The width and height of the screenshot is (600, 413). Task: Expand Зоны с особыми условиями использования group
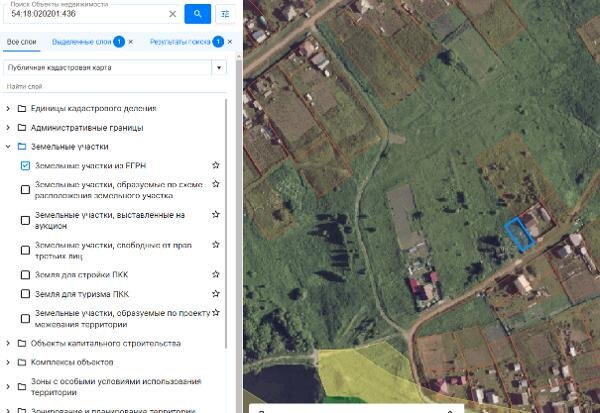pyautogui.click(x=8, y=387)
